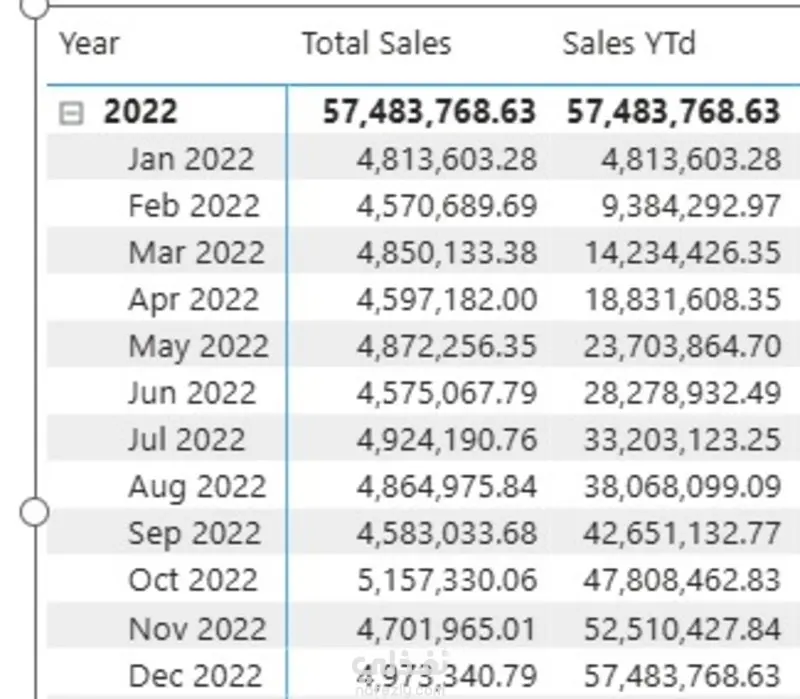The width and height of the screenshot is (800, 699).
Task: Select the Apr 2022 row label
Action: tap(193, 300)
